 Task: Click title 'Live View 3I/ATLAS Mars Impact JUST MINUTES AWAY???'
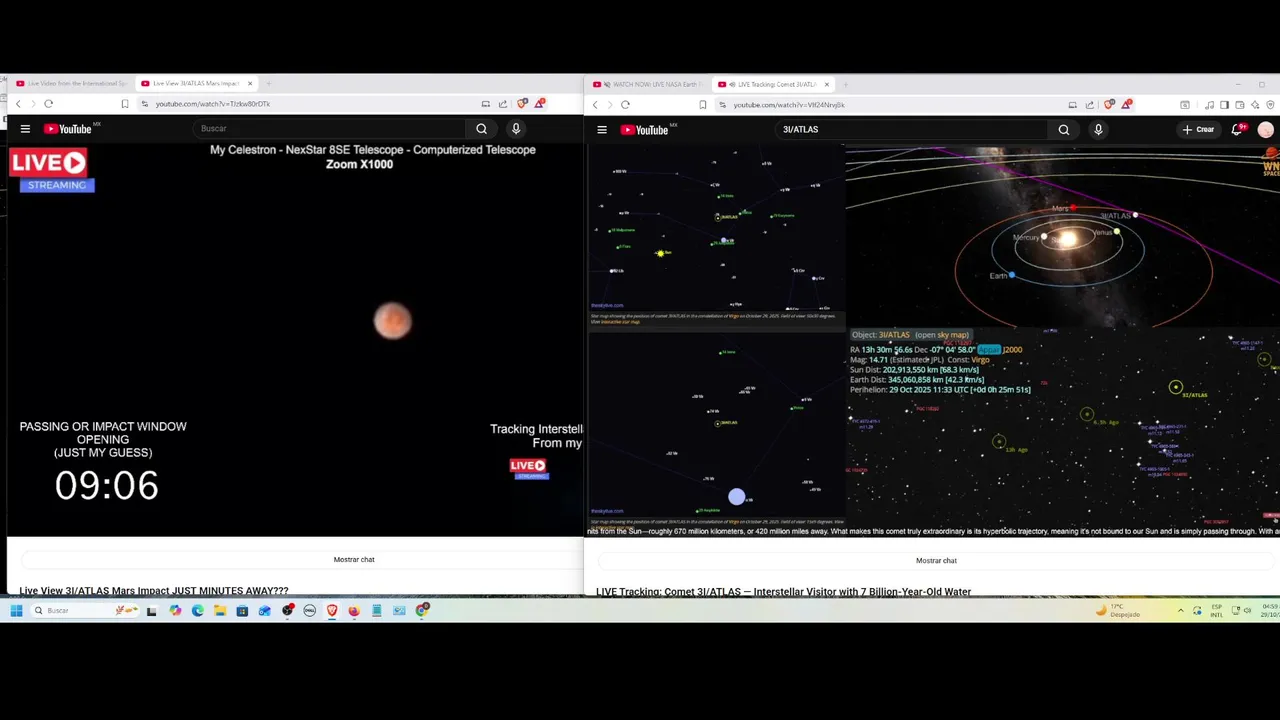tap(154, 591)
